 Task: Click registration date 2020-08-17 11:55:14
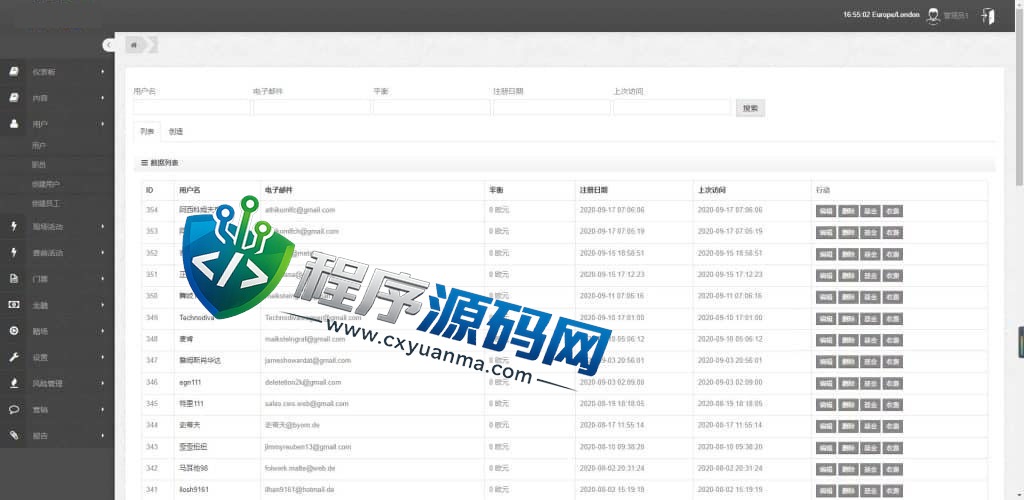pyautogui.click(x=612, y=425)
